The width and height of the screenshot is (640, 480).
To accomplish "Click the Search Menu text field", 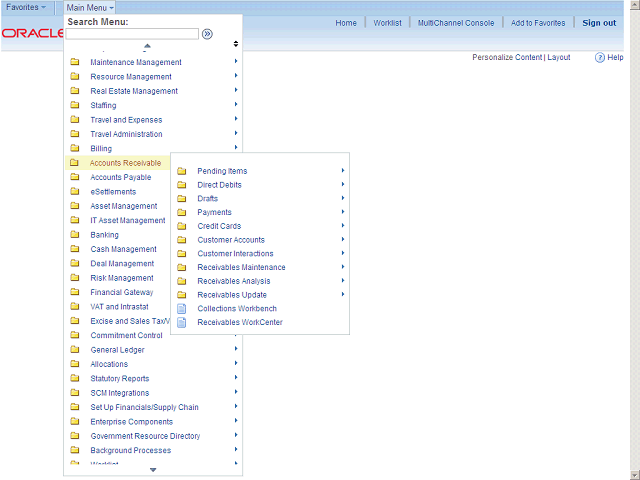I will point(132,34).
